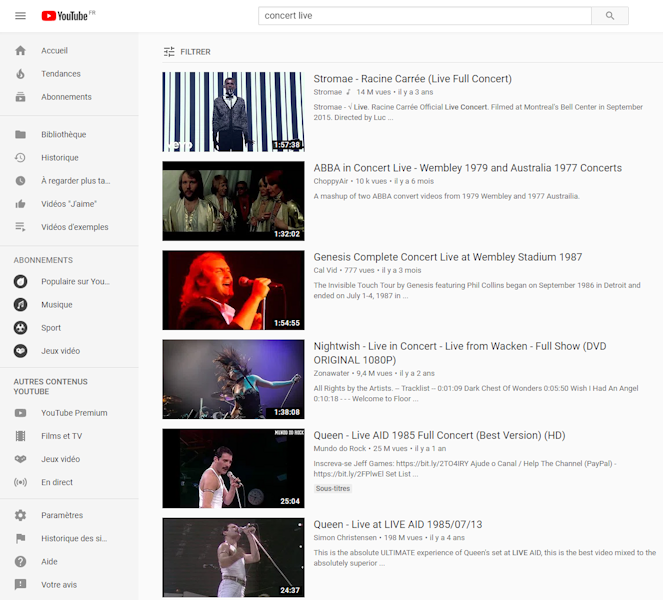The image size is (663, 600).
Task: Visit the Mundo do Rock channel
Action: click(x=340, y=449)
